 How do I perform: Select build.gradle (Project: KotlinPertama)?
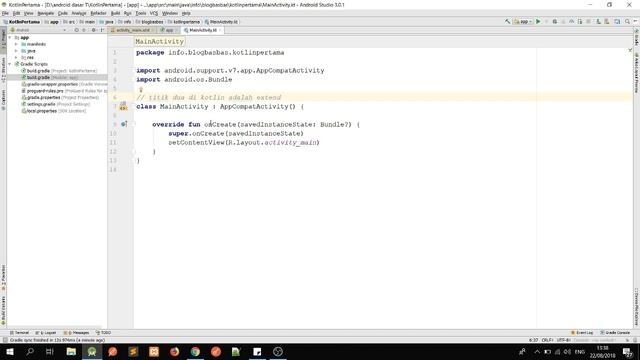pyautogui.click(x=59, y=71)
